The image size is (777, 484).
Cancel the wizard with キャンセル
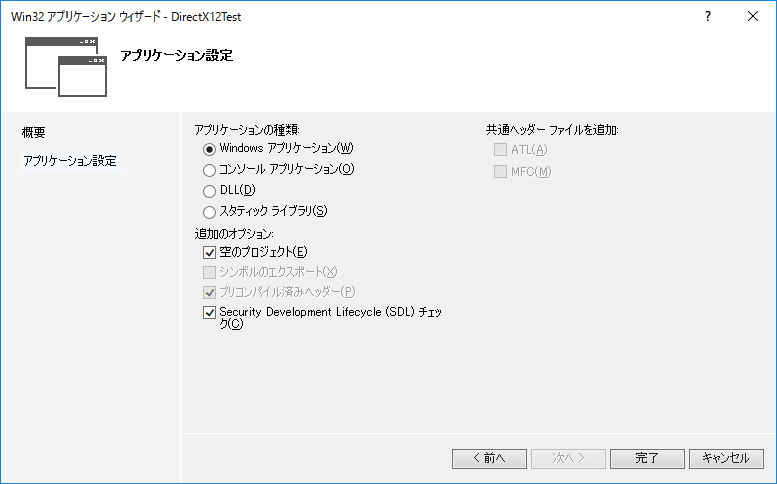click(726, 458)
